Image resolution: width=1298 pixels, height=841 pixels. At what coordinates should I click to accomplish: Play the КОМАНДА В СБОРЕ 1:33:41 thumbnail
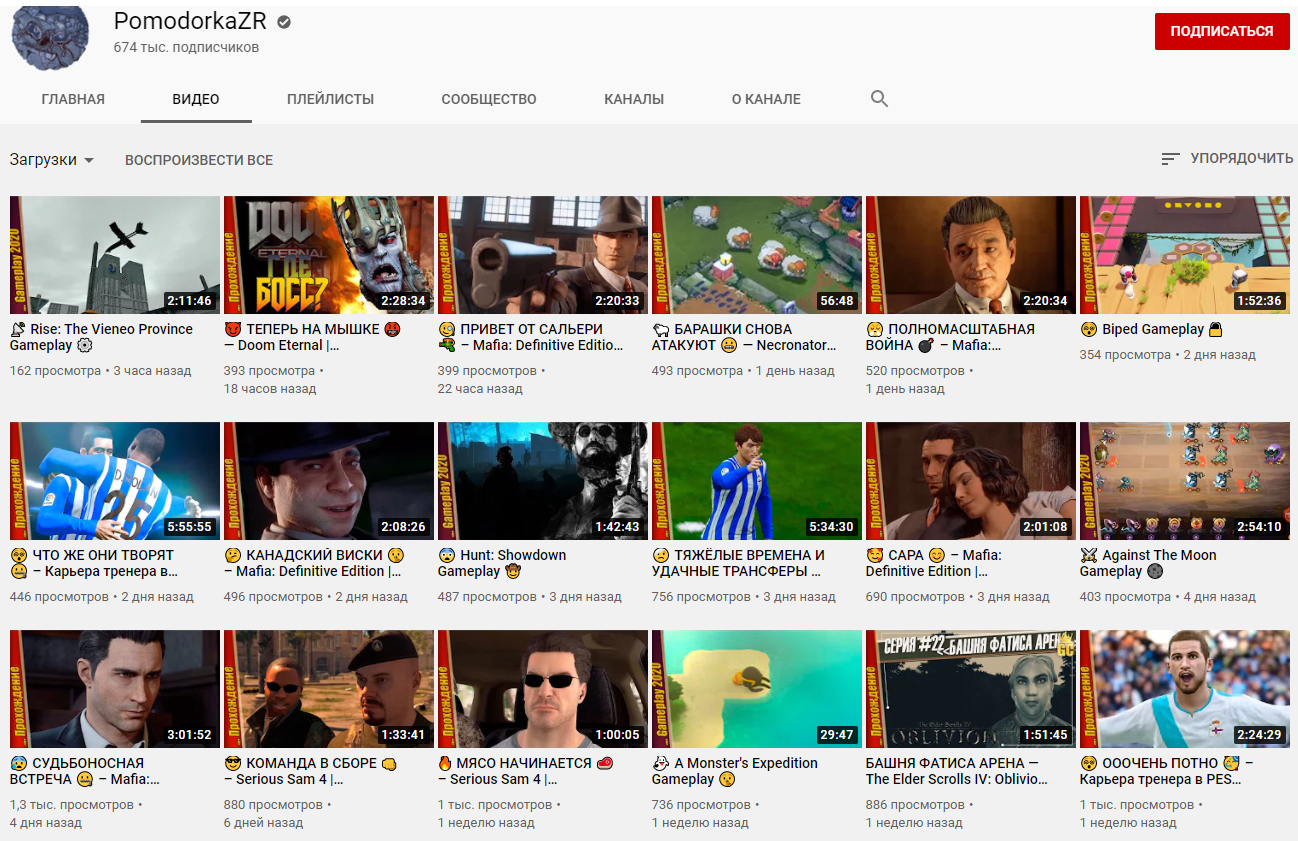pos(329,689)
